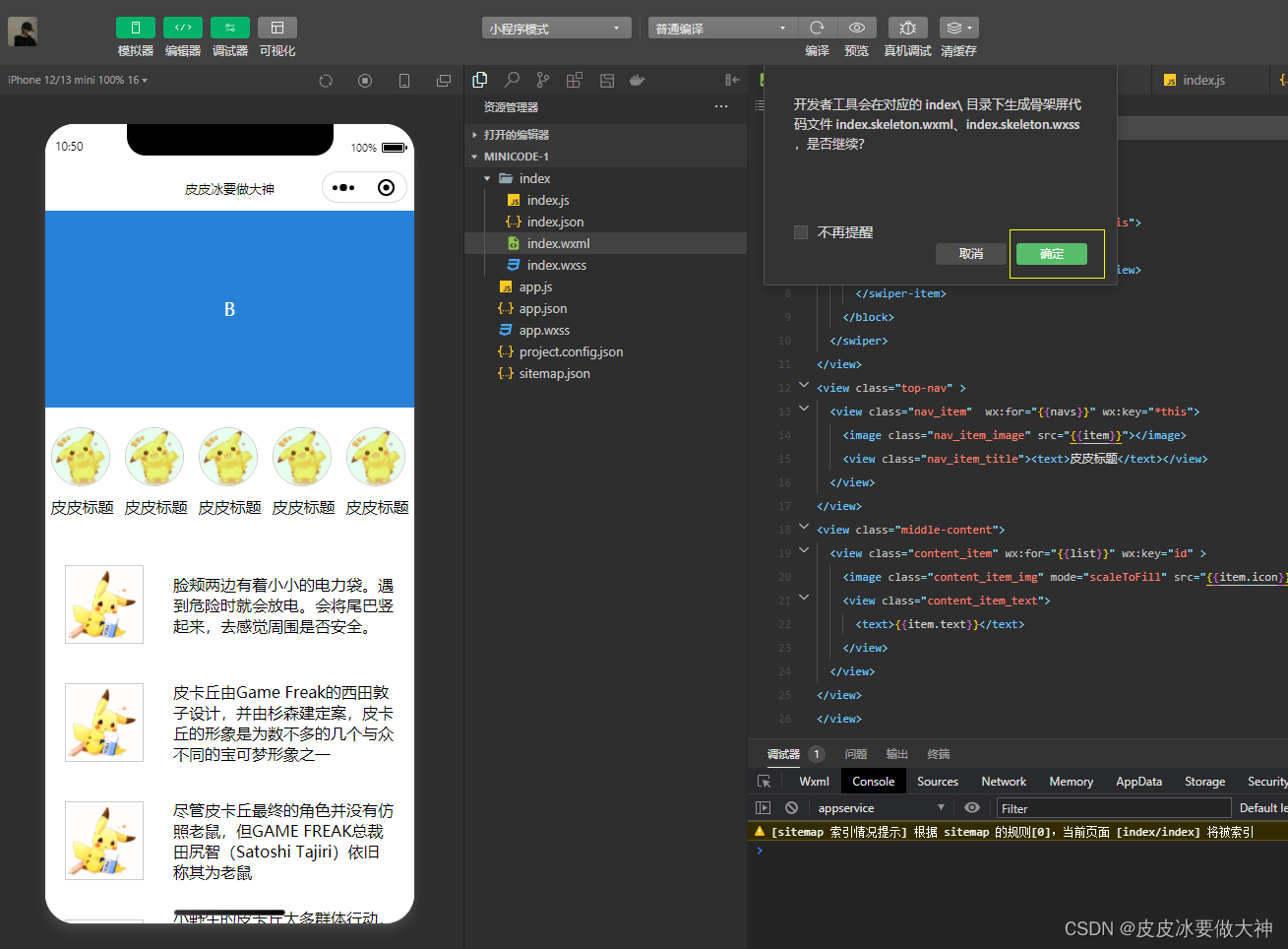Screen dimensions: 1288x949
Task: Fold the middle-content view at line 18
Action: [804, 527]
